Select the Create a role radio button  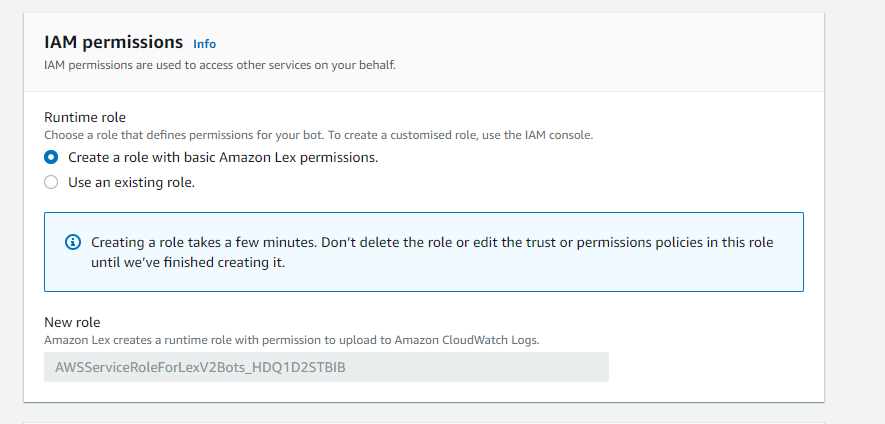(x=51, y=157)
